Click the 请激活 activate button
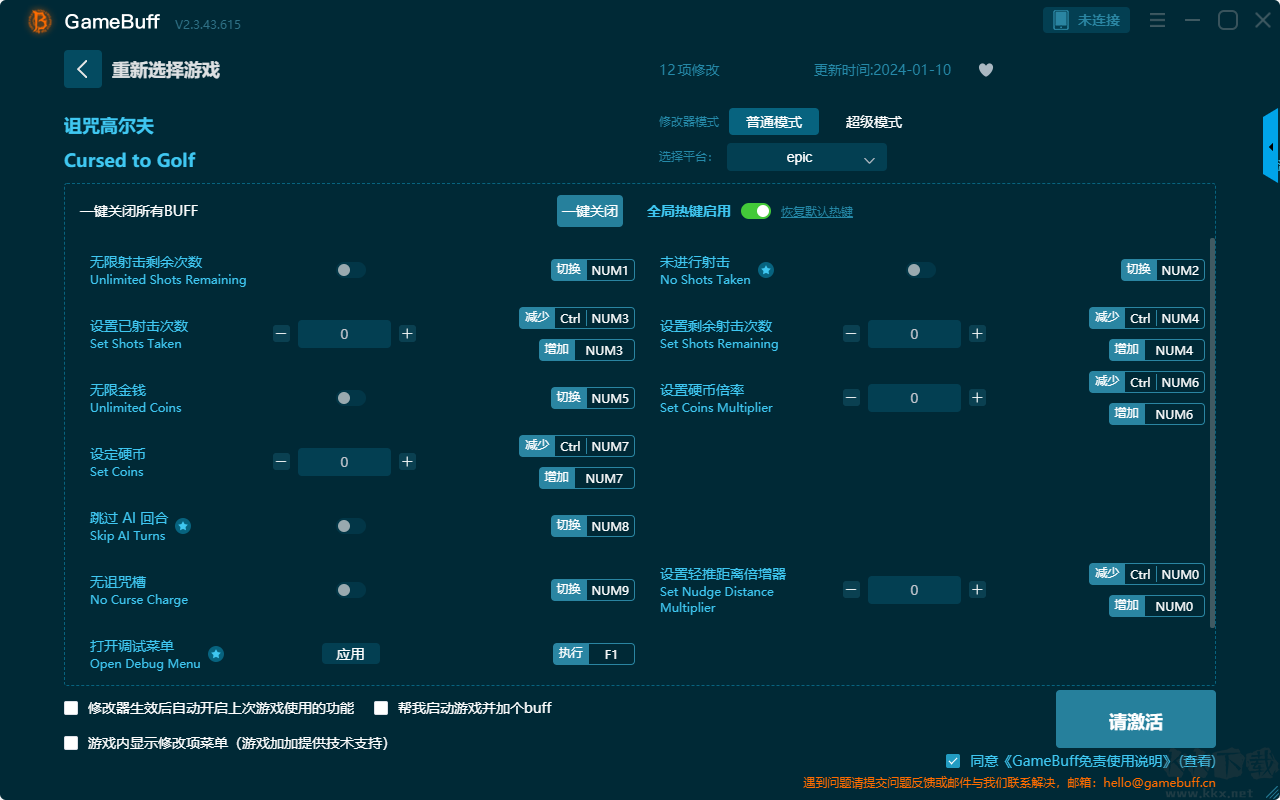Screen dimensions: 1280x800 pyautogui.click(x=1136, y=721)
